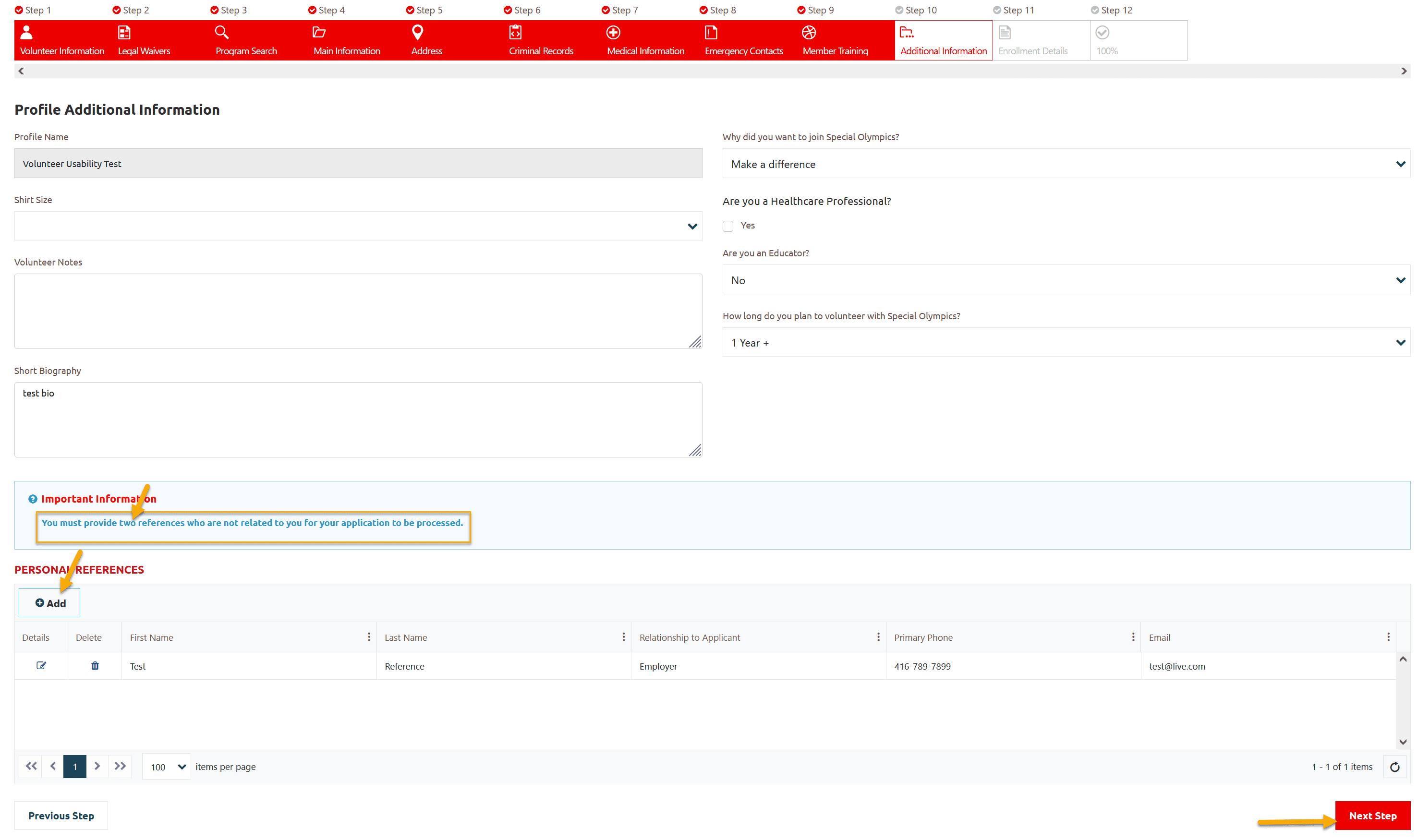This screenshot has width=1418, height=840.
Task: Open the Member Training step
Action: [x=846, y=40]
